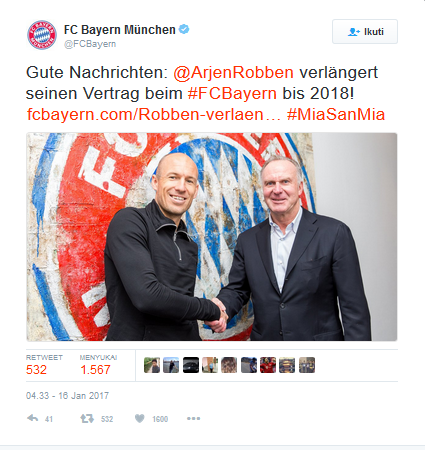This screenshot has height=450, width=425.
Task: Click the FC Bayern München profile avatar
Action: pyautogui.click(x=42, y=35)
